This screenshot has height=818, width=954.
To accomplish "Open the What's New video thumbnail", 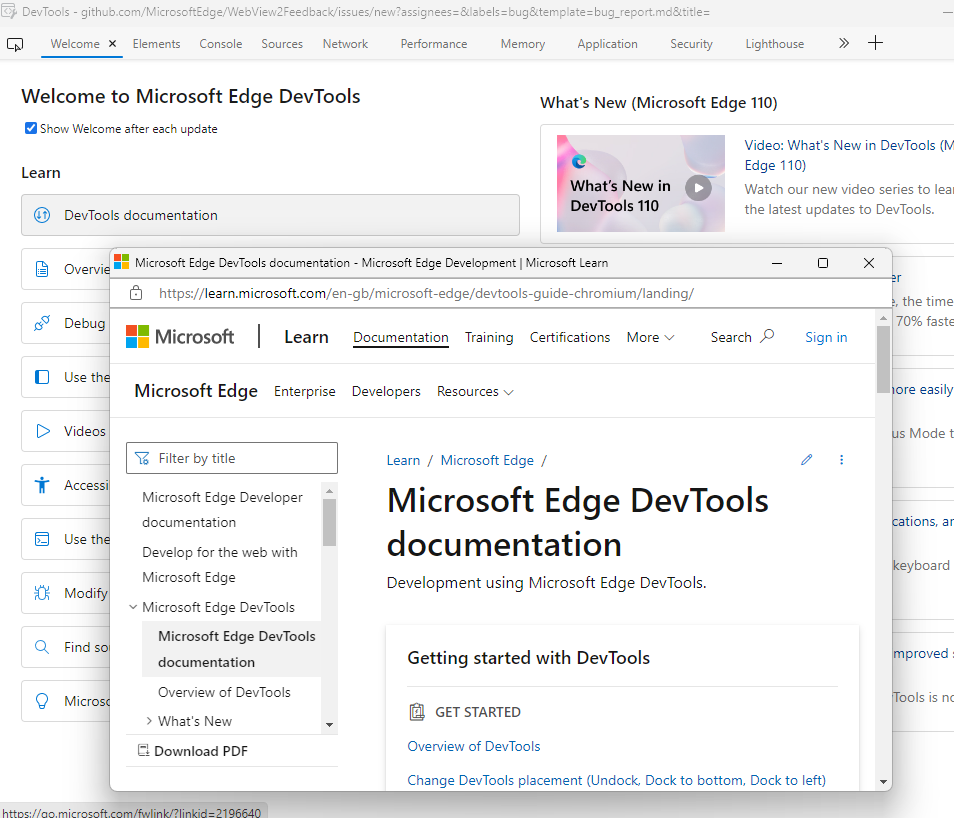I will click(x=641, y=183).
